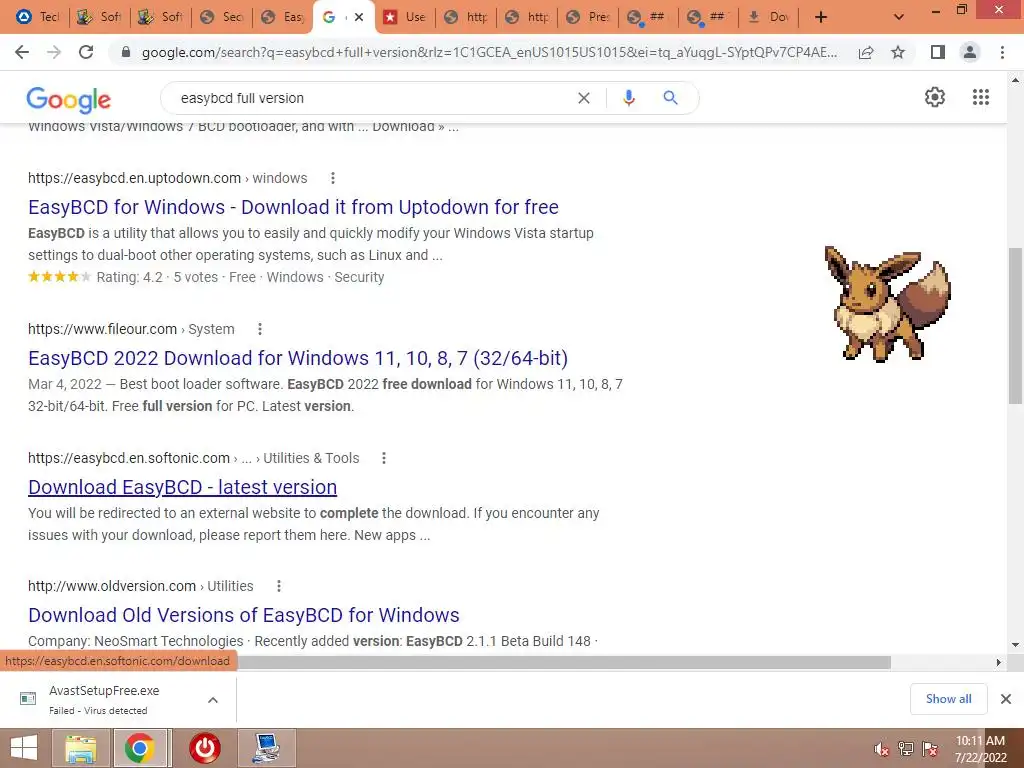Click the vertical scrollbar thumb
This screenshot has height=768, width=1024.
[x=1016, y=326]
